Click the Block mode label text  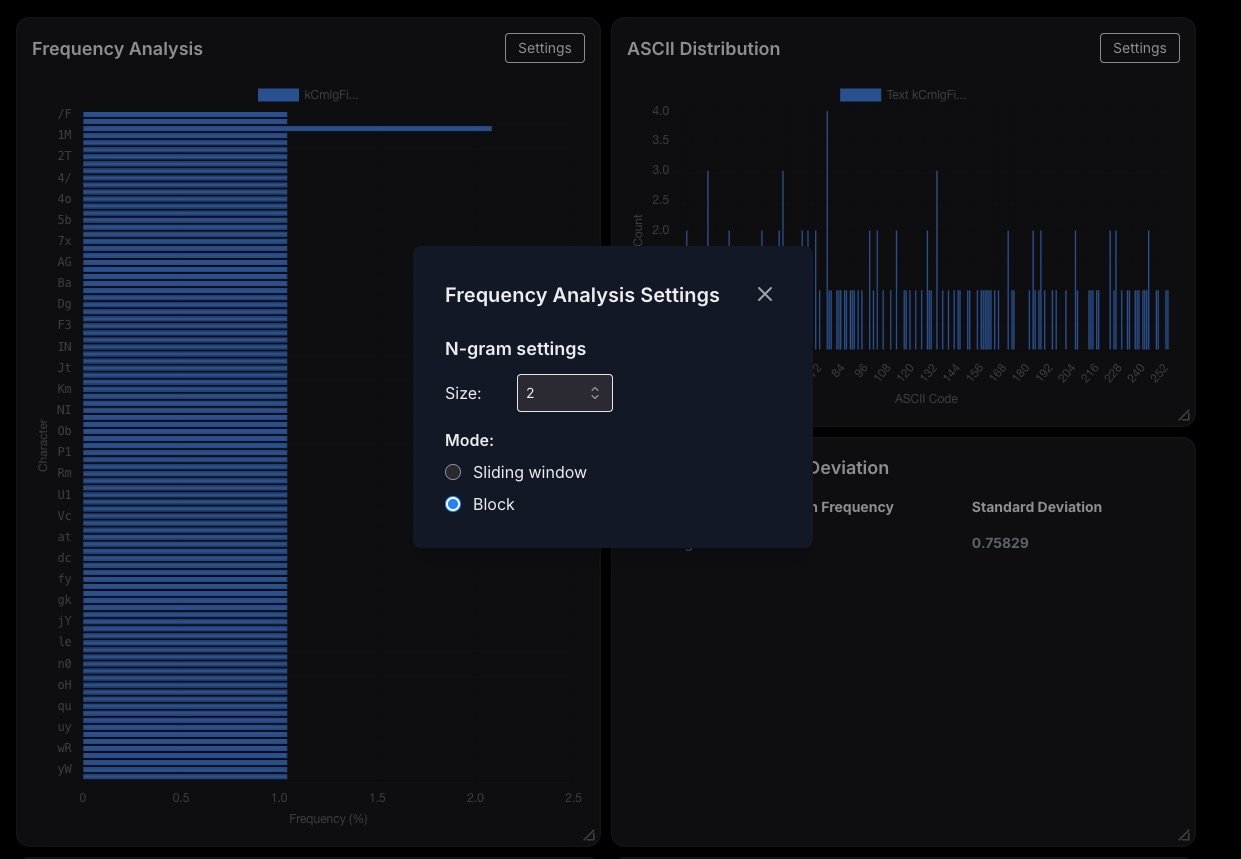(494, 504)
